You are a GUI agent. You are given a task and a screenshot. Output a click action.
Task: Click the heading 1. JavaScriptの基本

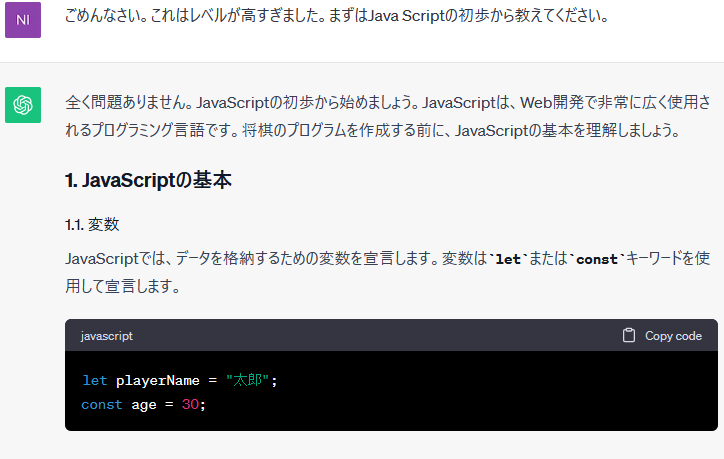(x=149, y=181)
